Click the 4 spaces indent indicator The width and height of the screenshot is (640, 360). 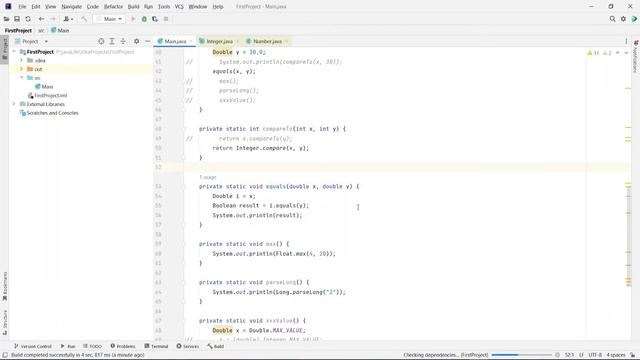click(x=616, y=355)
